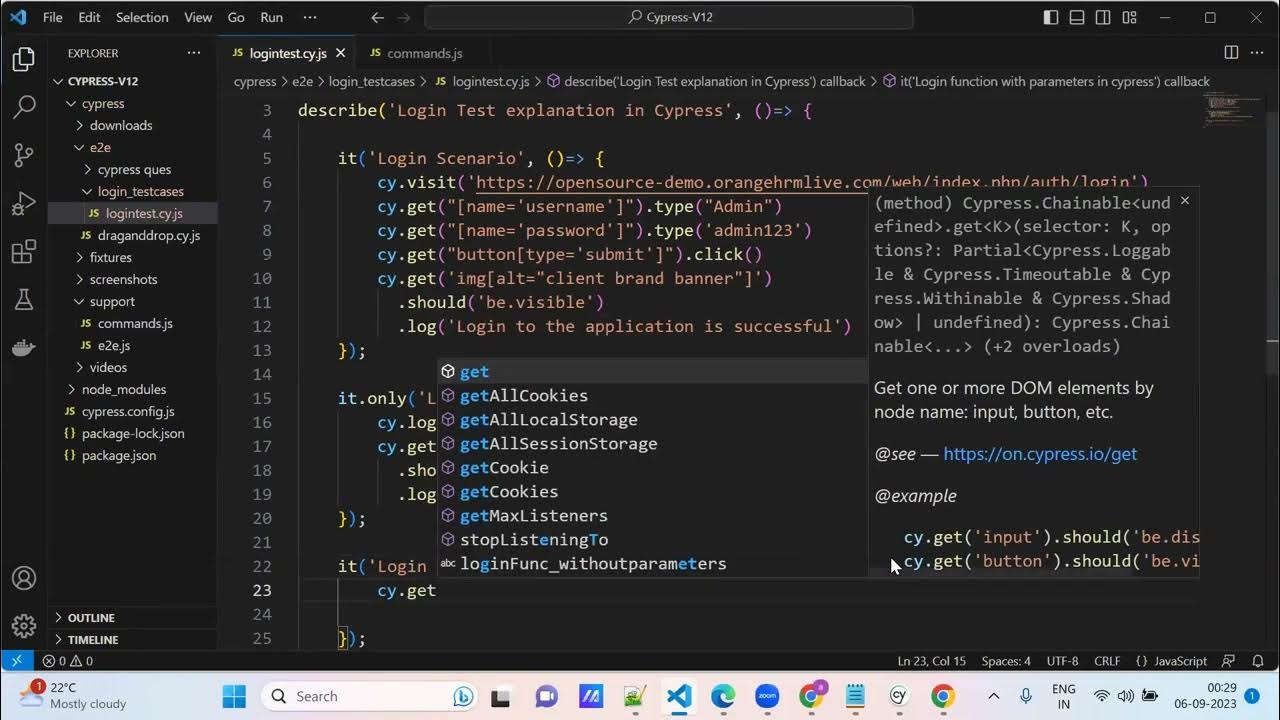Open the Source Control view
This screenshot has width=1280, height=720.
(24, 155)
